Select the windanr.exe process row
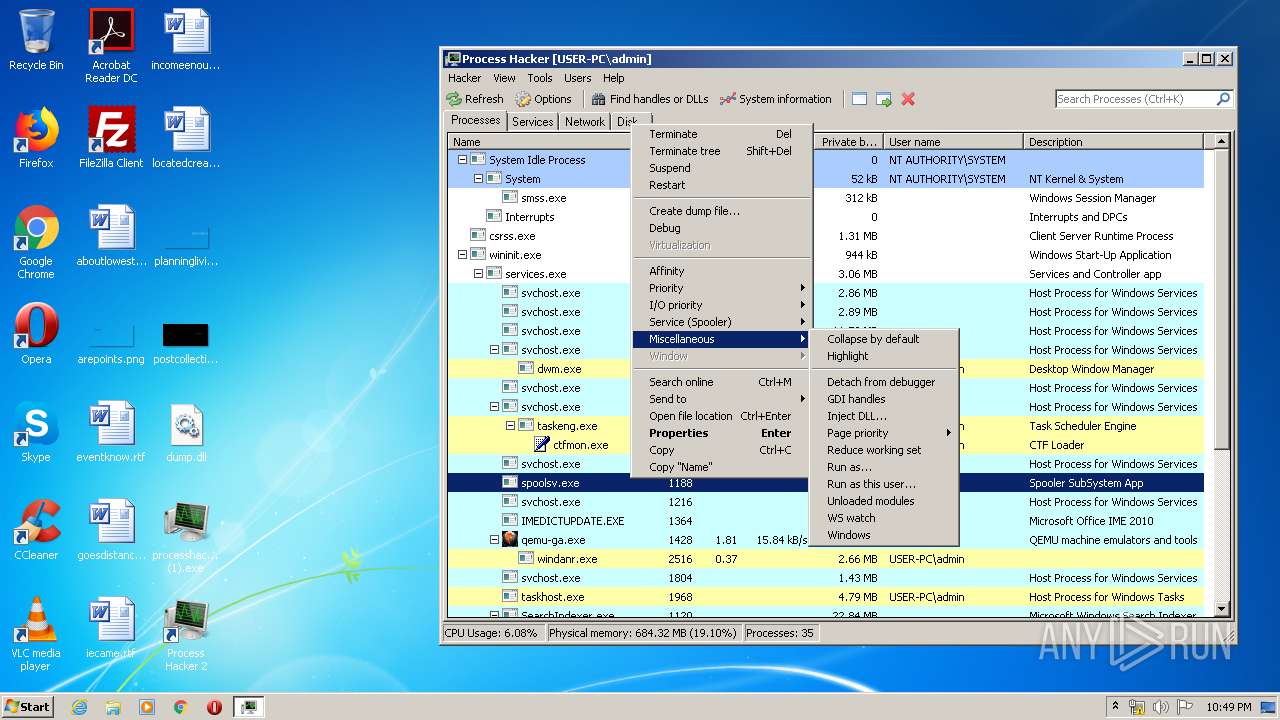Viewport: 1280px width, 720px height. click(x=825, y=559)
